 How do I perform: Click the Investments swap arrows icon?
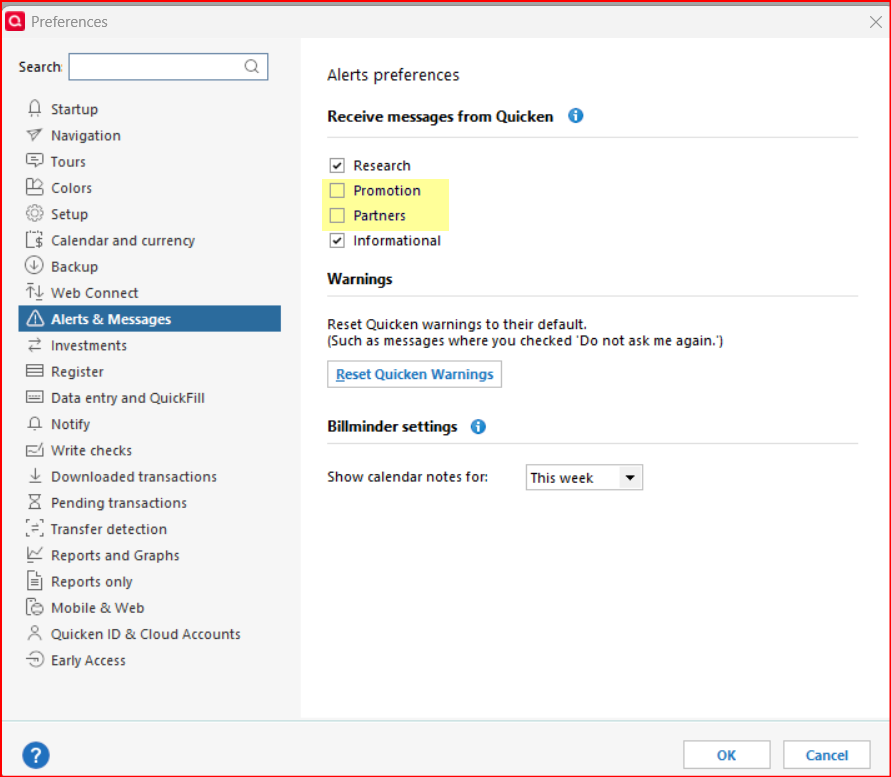point(35,345)
